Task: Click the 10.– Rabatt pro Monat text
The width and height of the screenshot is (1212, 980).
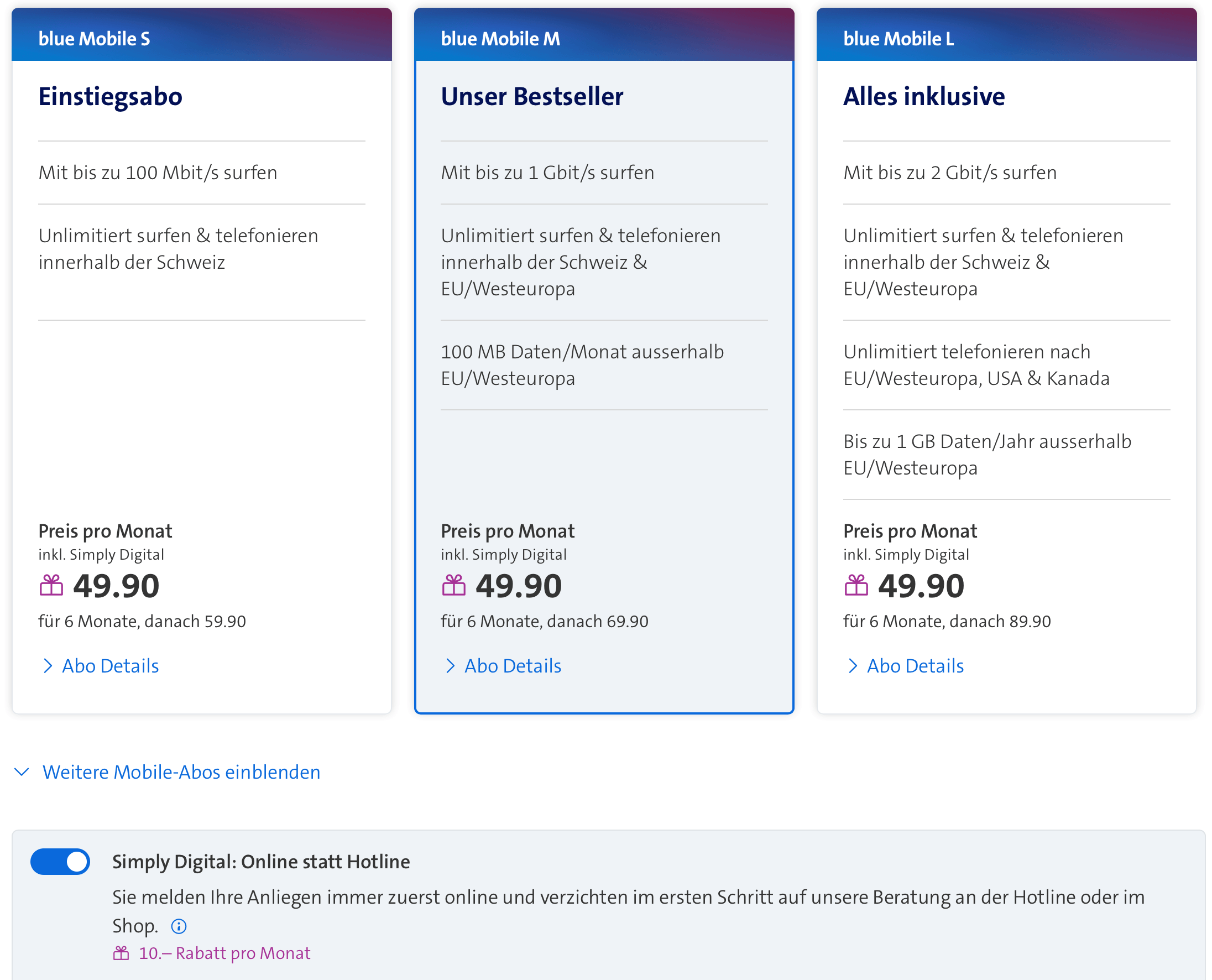Action: 224,953
